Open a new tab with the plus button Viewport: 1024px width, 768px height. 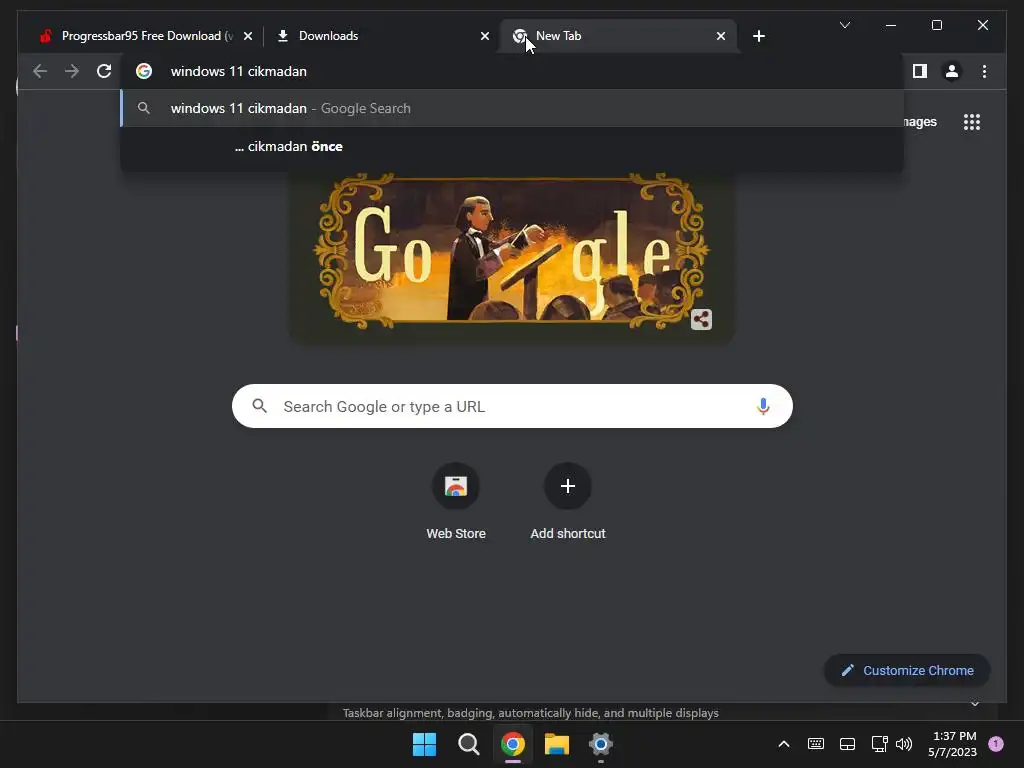(758, 36)
